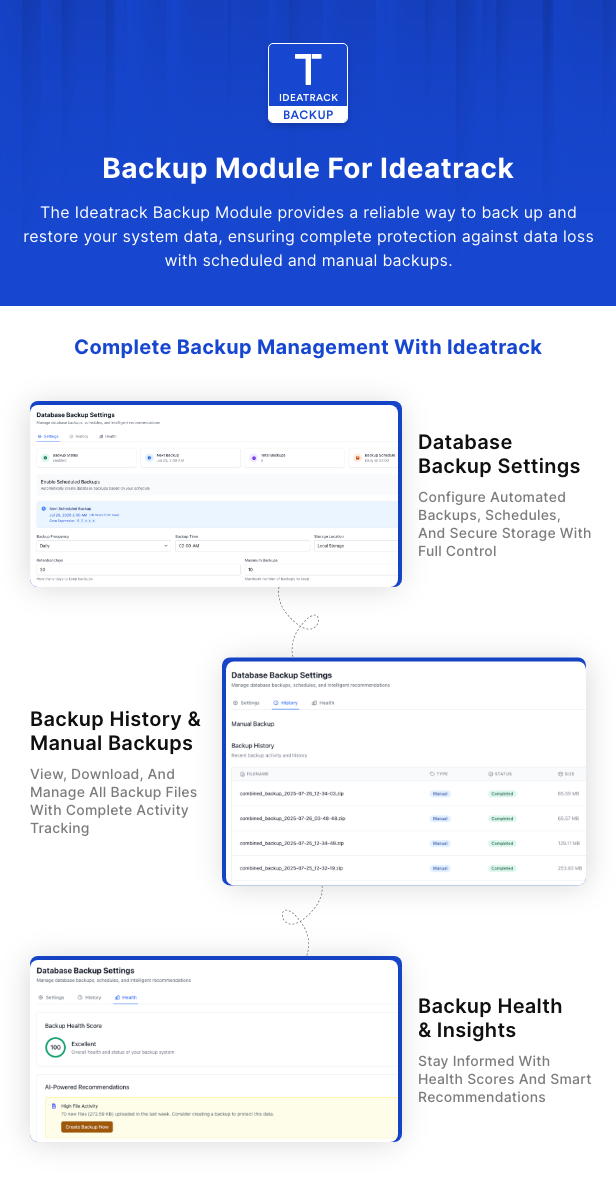
Task: Click the High File Activity title
Action: click(79, 1106)
